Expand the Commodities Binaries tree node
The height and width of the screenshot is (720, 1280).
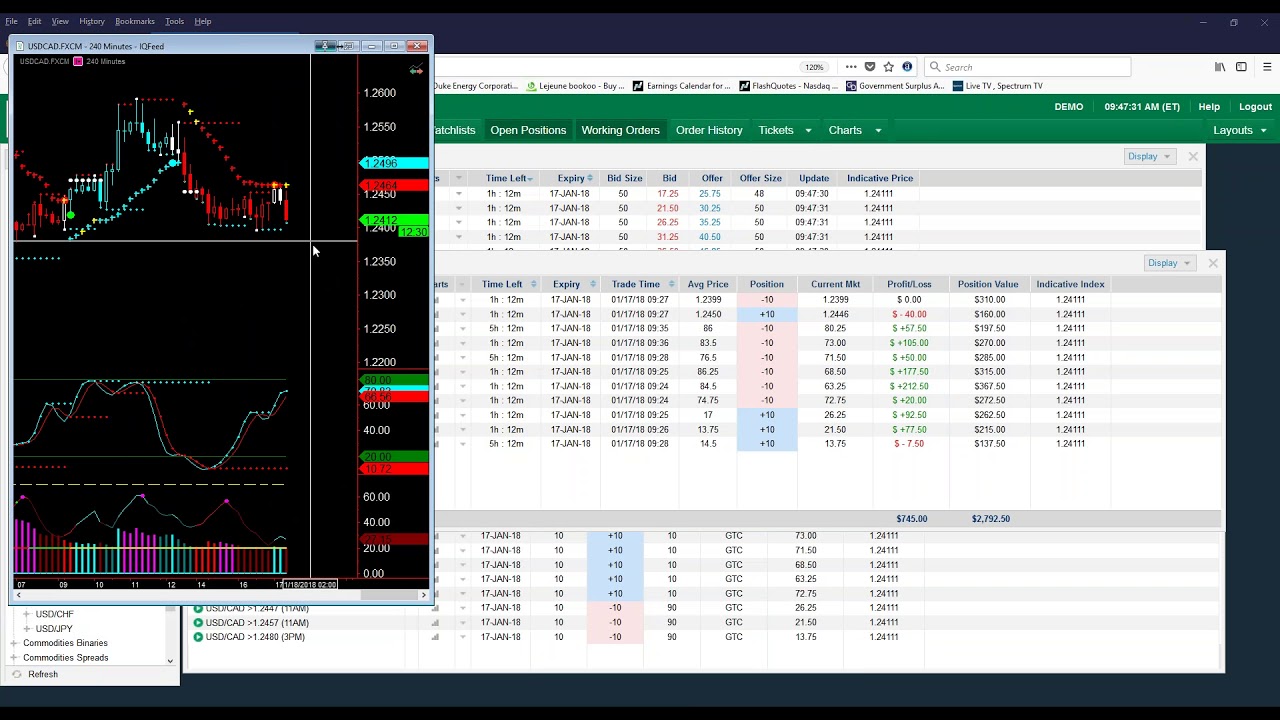14,643
